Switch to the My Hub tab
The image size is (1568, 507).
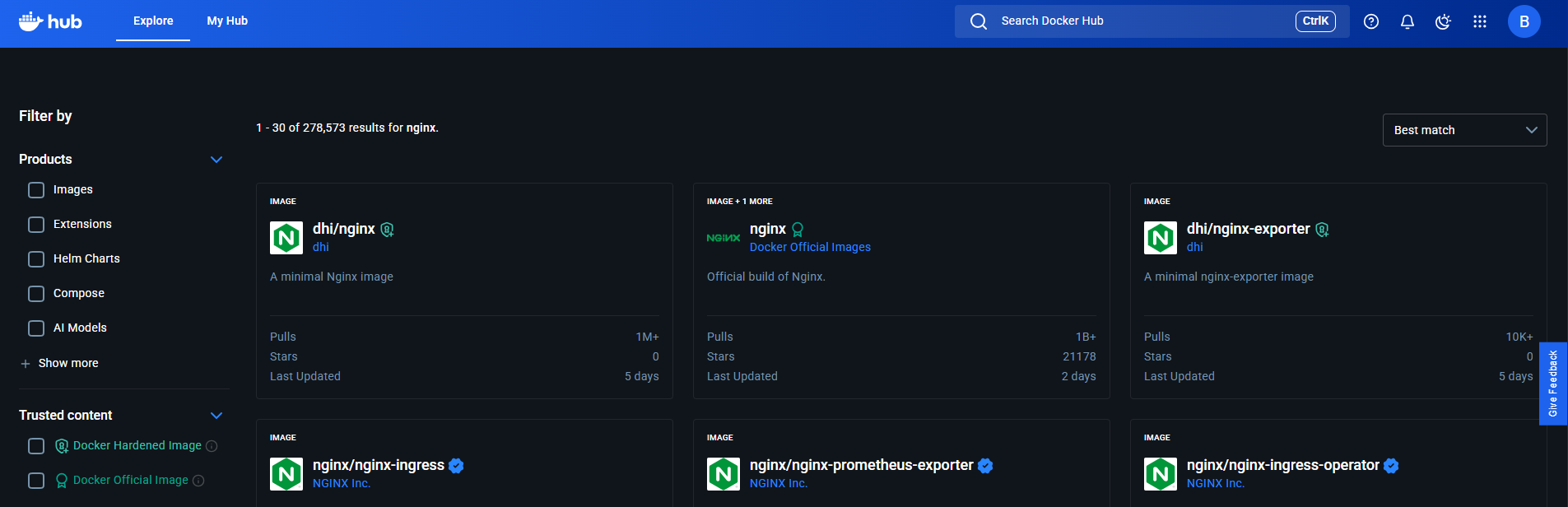(x=227, y=21)
